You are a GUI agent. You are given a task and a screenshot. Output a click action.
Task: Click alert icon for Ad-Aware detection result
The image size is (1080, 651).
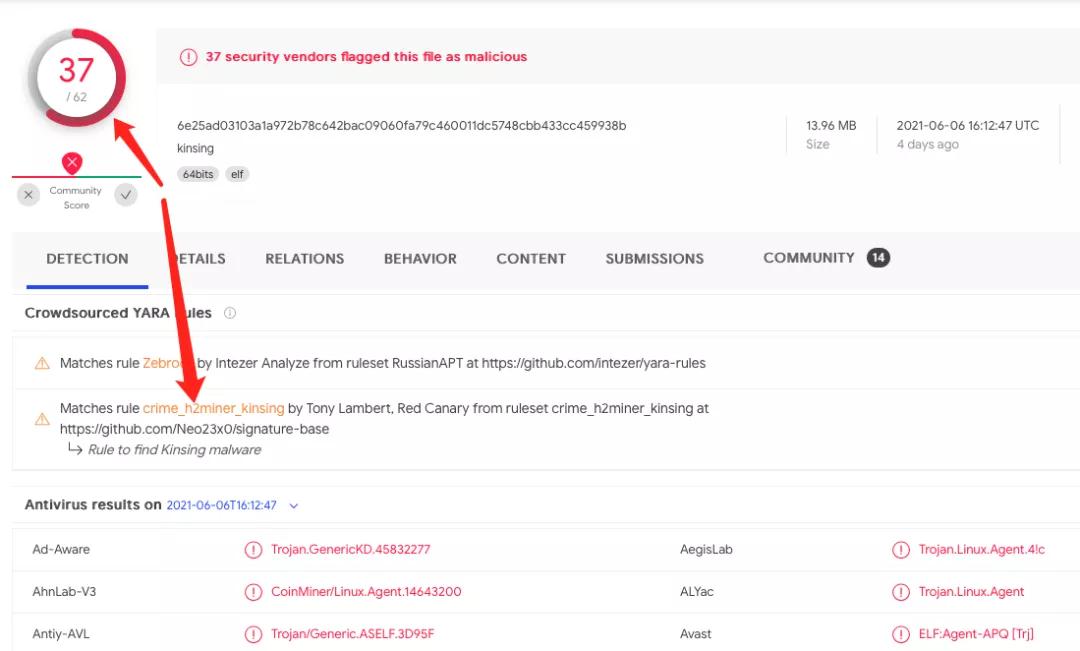(x=254, y=550)
